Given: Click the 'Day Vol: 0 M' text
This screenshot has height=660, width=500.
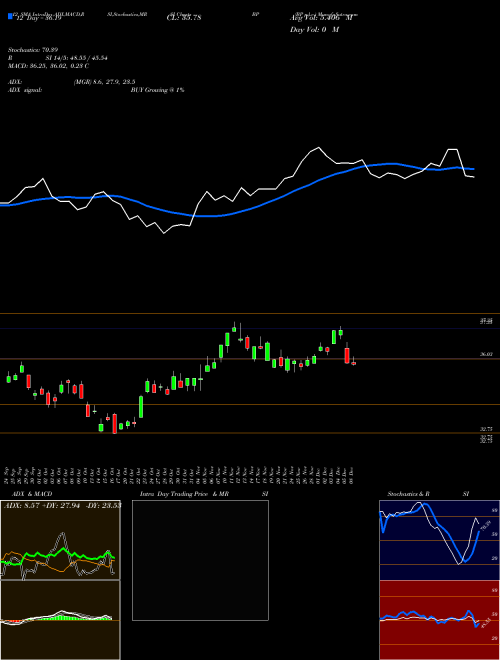Looking at the screenshot, I should (314, 30).
